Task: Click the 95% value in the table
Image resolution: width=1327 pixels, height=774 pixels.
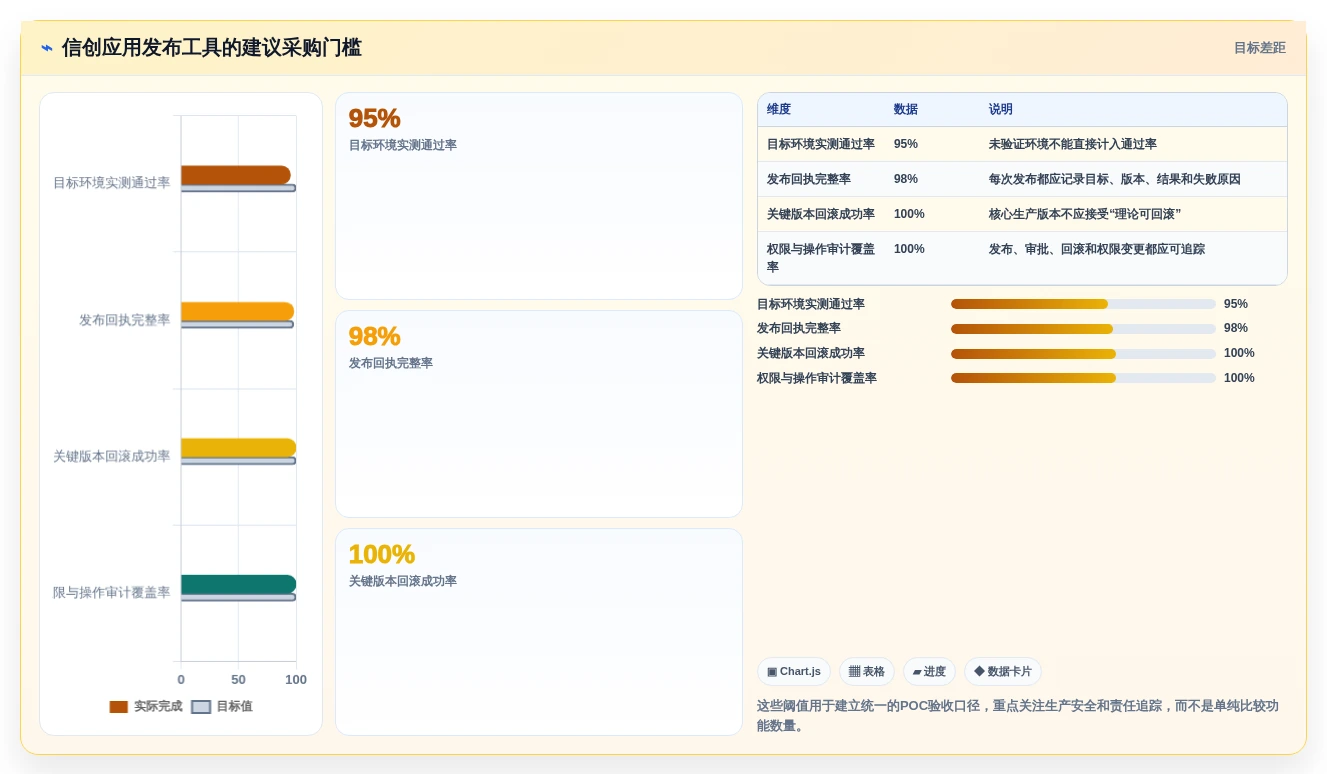Action: (906, 144)
